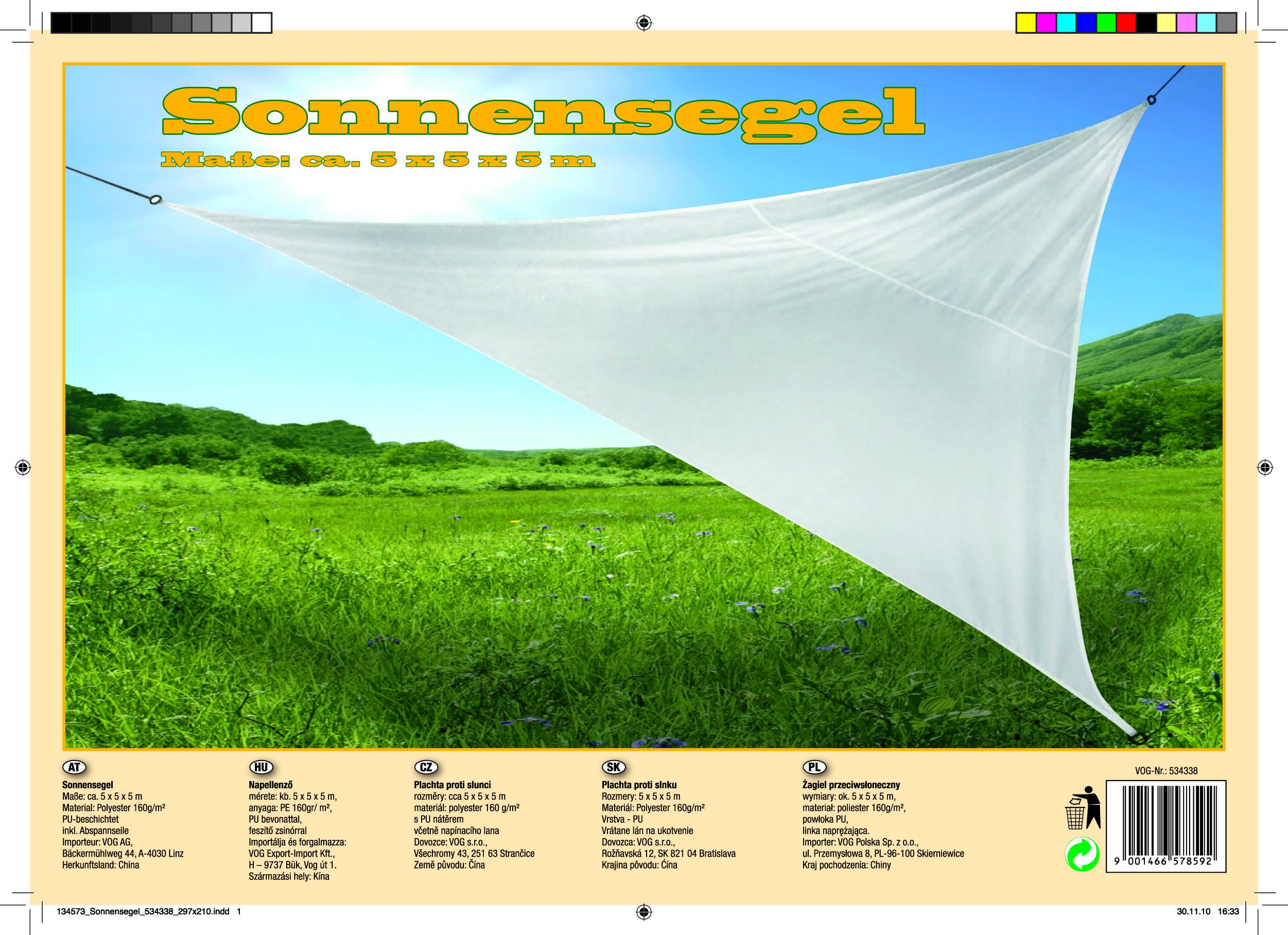
Task: Click the CZ country badge
Action: [x=426, y=767]
